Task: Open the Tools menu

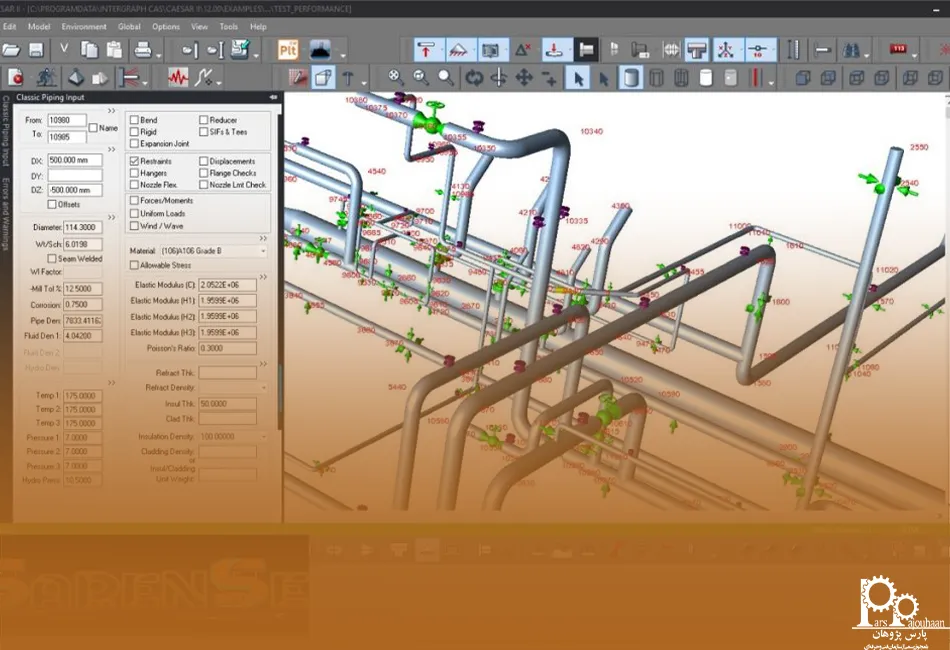Action: (228, 27)
